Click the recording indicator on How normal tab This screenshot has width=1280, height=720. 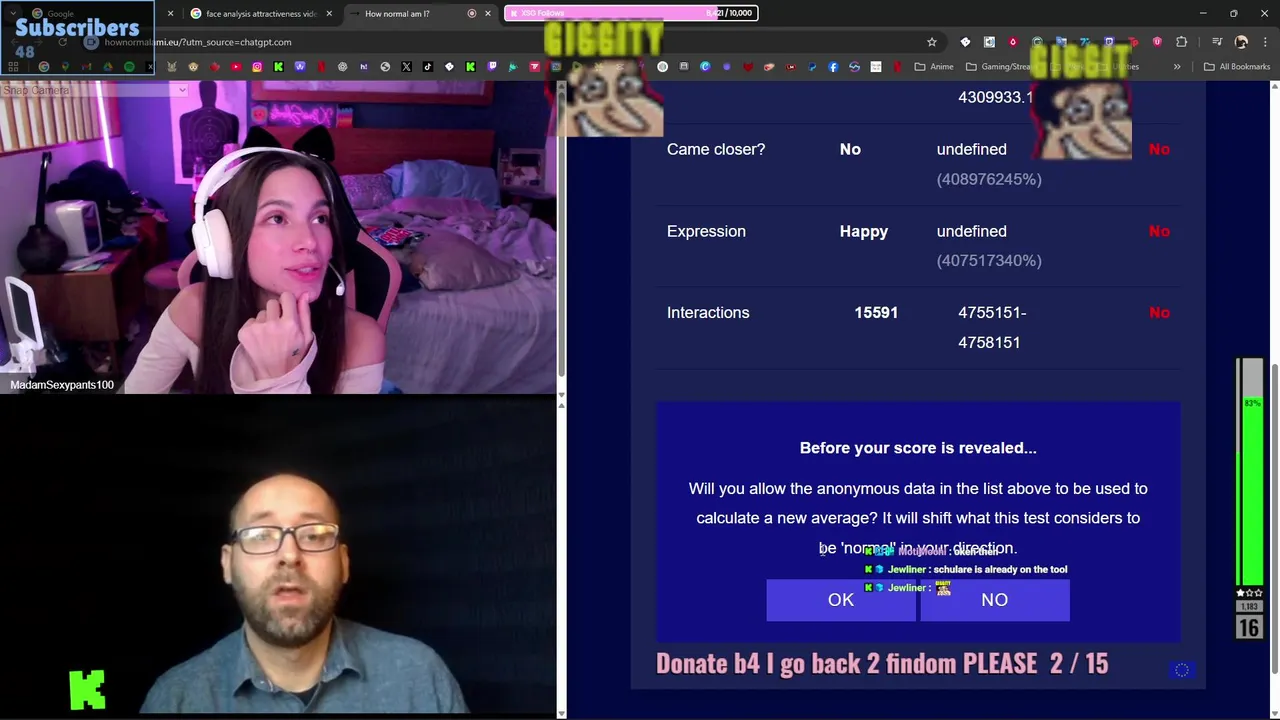click(471, 13)
